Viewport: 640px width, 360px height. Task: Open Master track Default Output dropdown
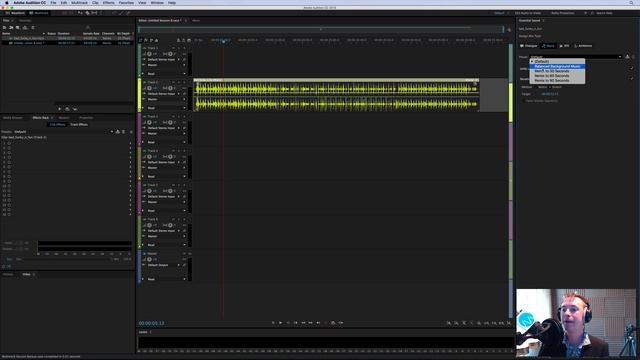click(x=163, y=265)
